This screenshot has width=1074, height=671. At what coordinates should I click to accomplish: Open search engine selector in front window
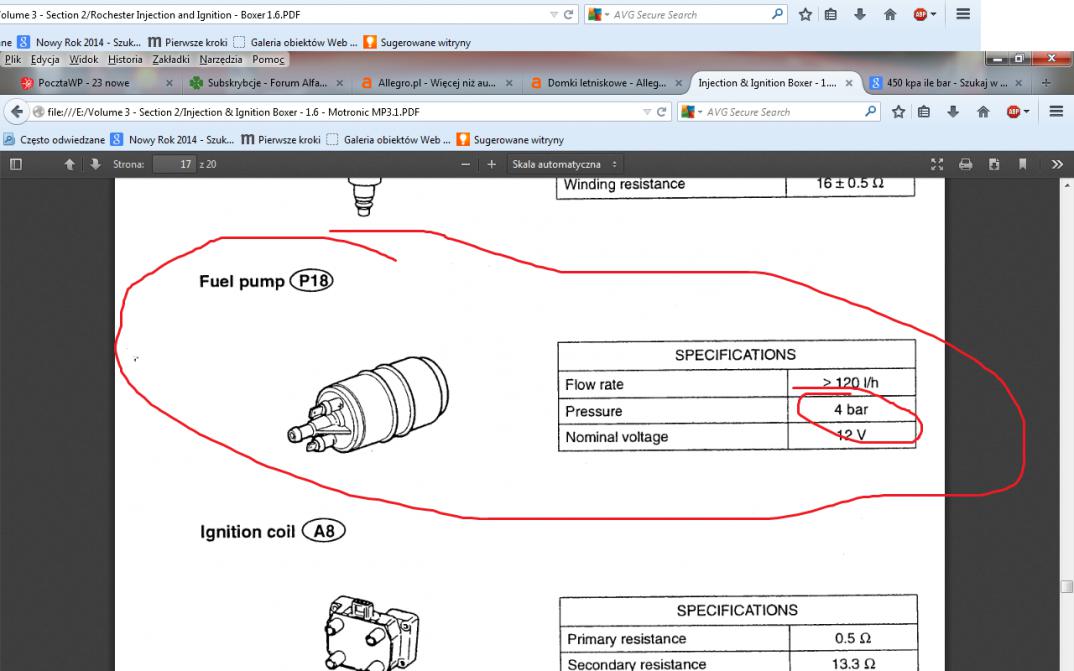click(692, 112)
